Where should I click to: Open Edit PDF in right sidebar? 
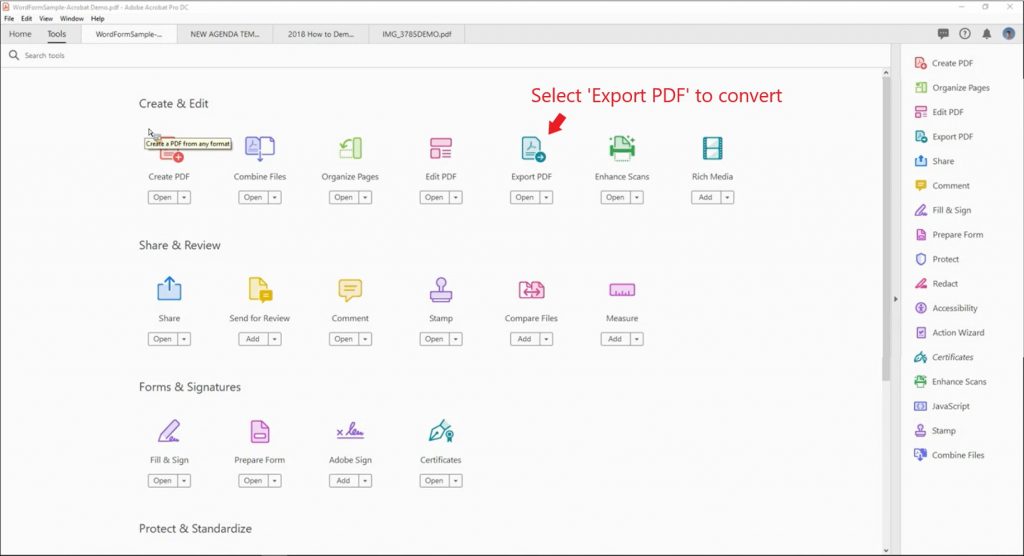click(939, 112)
